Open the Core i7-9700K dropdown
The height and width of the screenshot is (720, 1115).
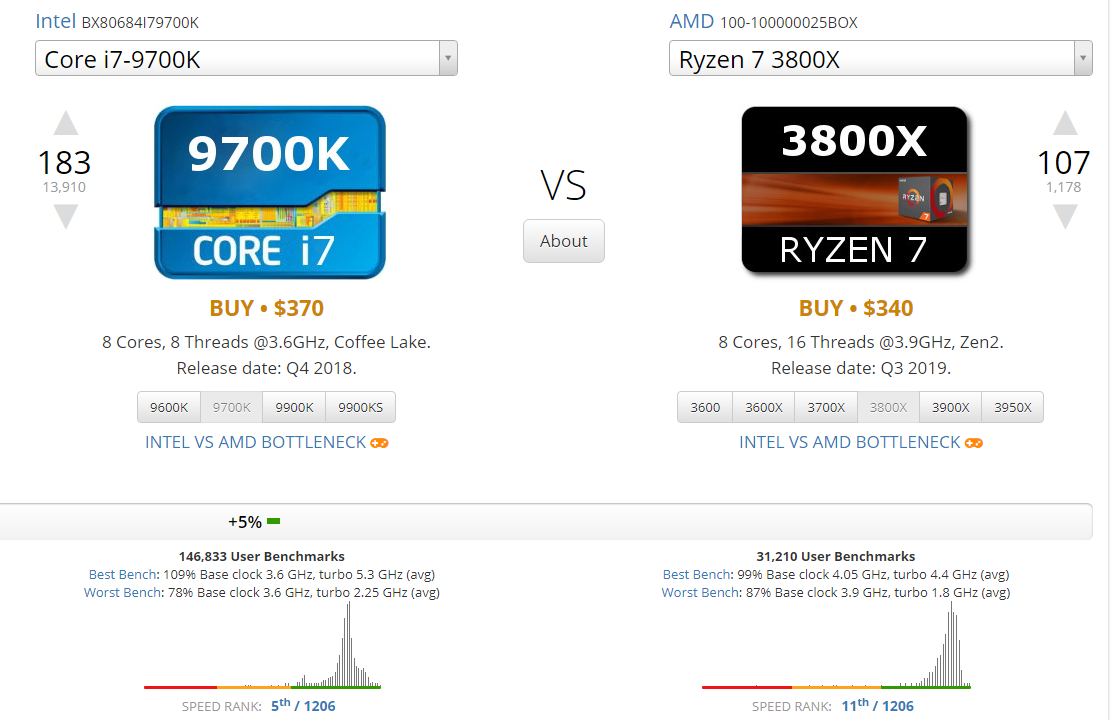pyautogui.click(x=246, y=58)
